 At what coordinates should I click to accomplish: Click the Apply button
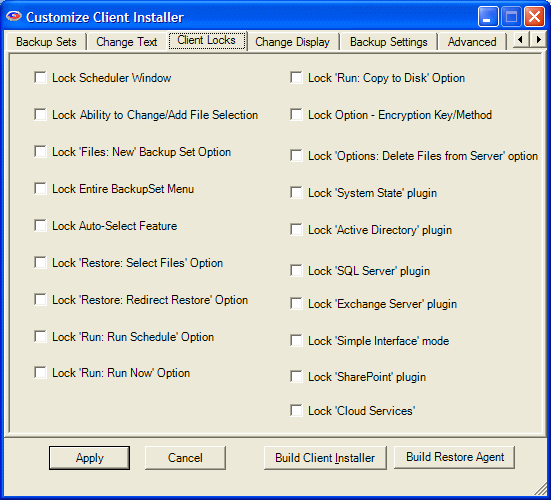point(89,458)
